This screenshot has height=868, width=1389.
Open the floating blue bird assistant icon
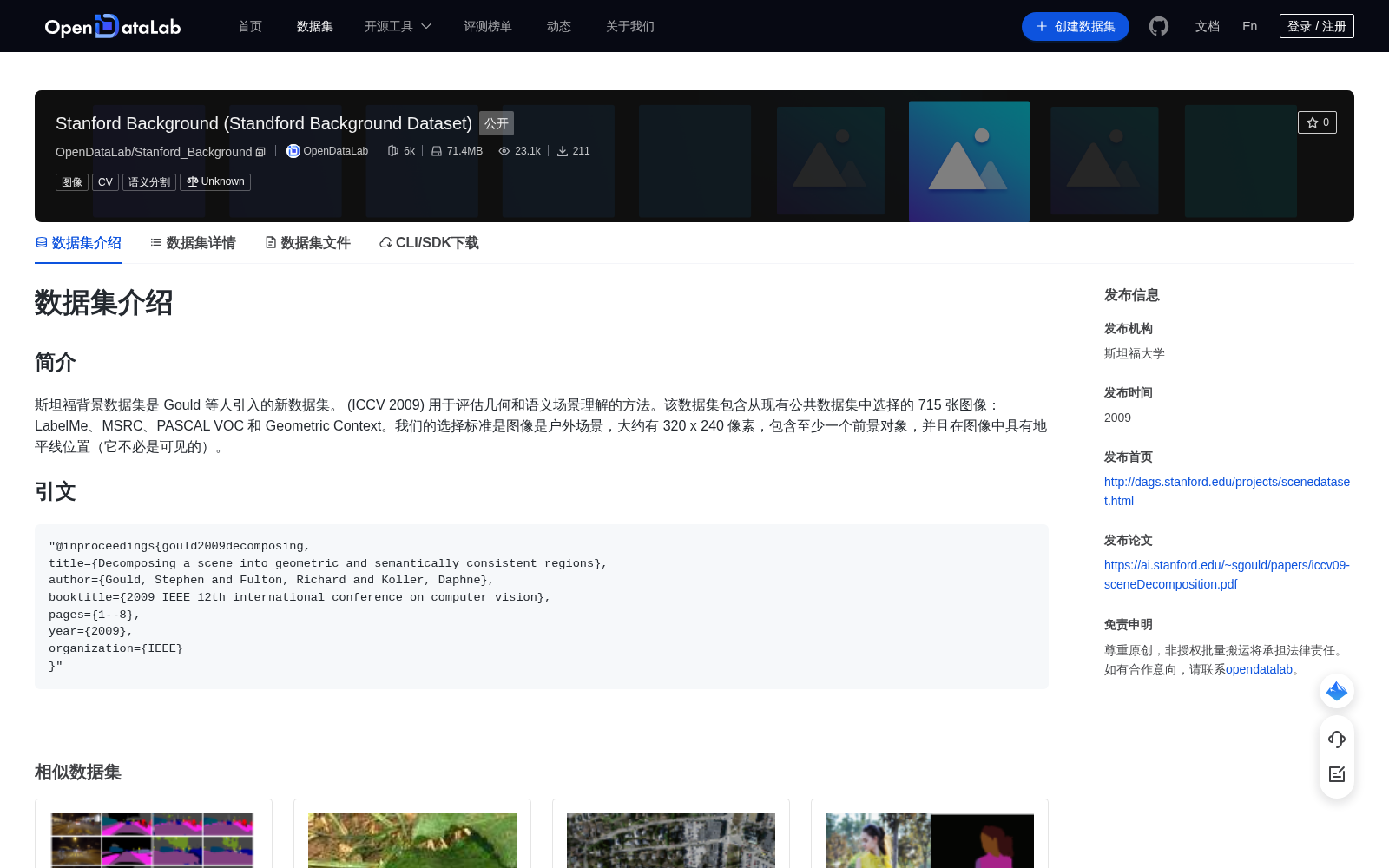(x=1337, y=691)
